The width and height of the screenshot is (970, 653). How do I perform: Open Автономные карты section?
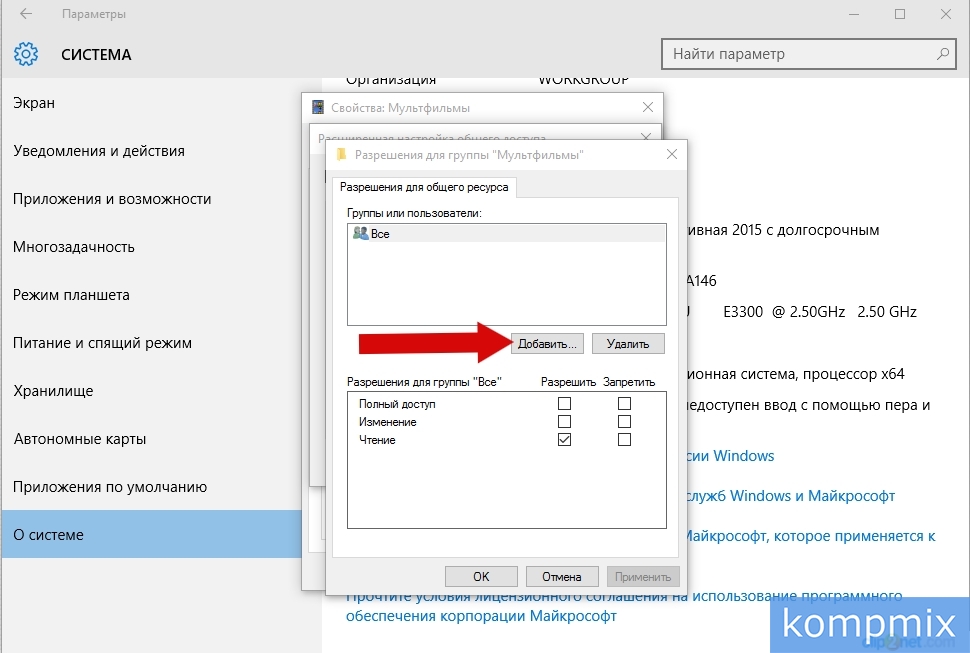[152, 439]
